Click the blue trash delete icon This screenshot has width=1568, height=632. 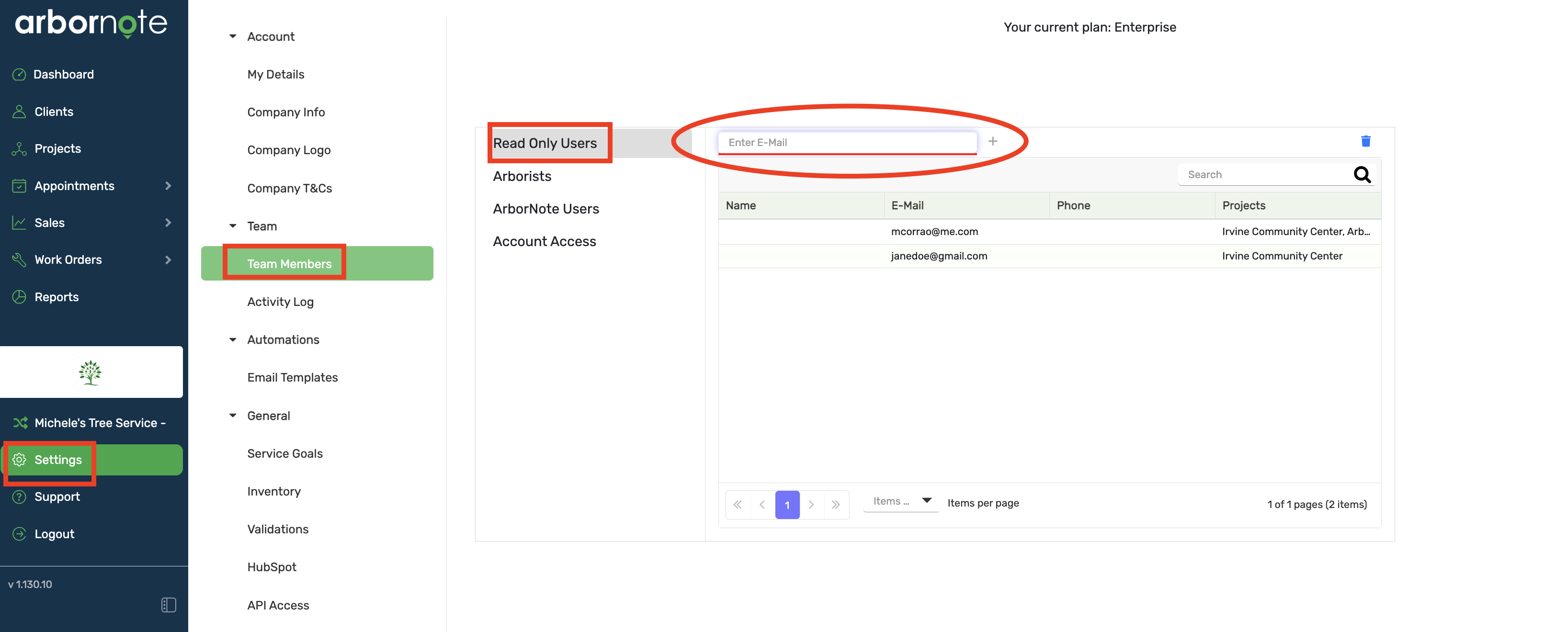click(x=1365, y=141)
